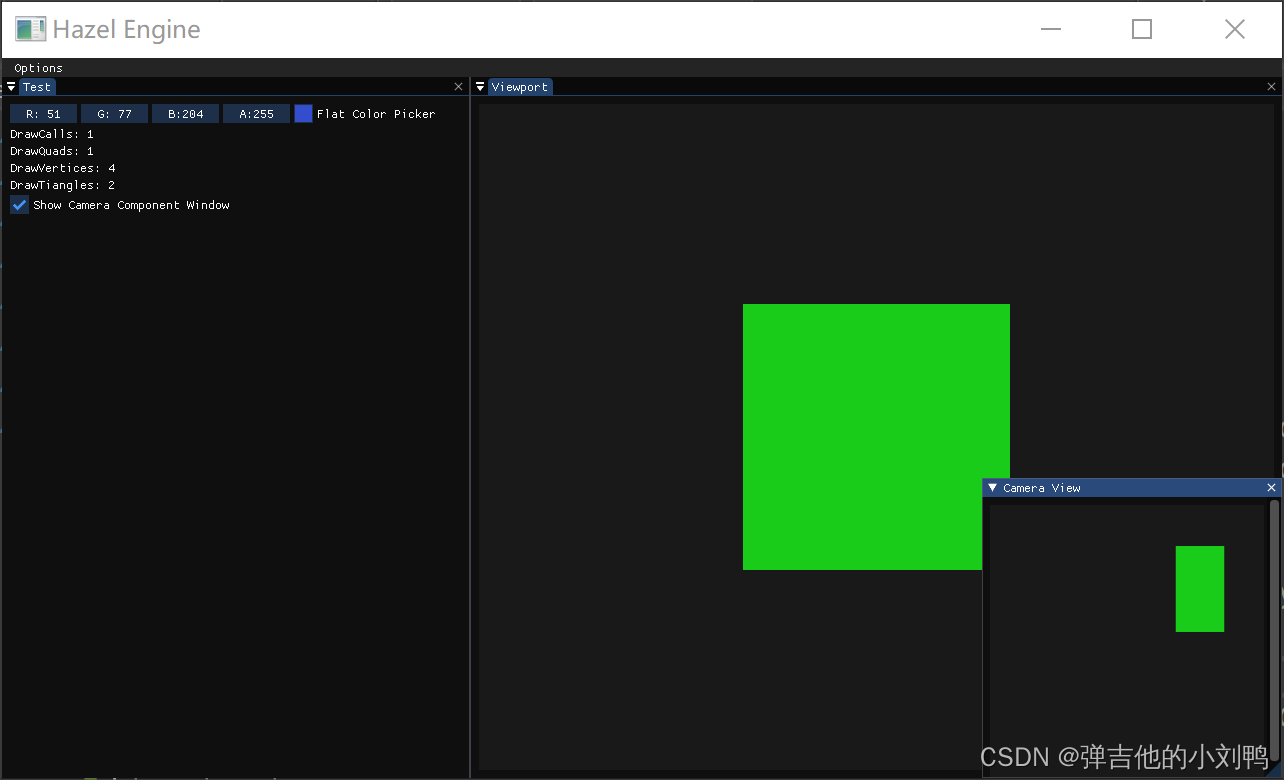The image size is (1284, 780).
Task: Click the green quad in Camera View
Action: point(1200,589)
